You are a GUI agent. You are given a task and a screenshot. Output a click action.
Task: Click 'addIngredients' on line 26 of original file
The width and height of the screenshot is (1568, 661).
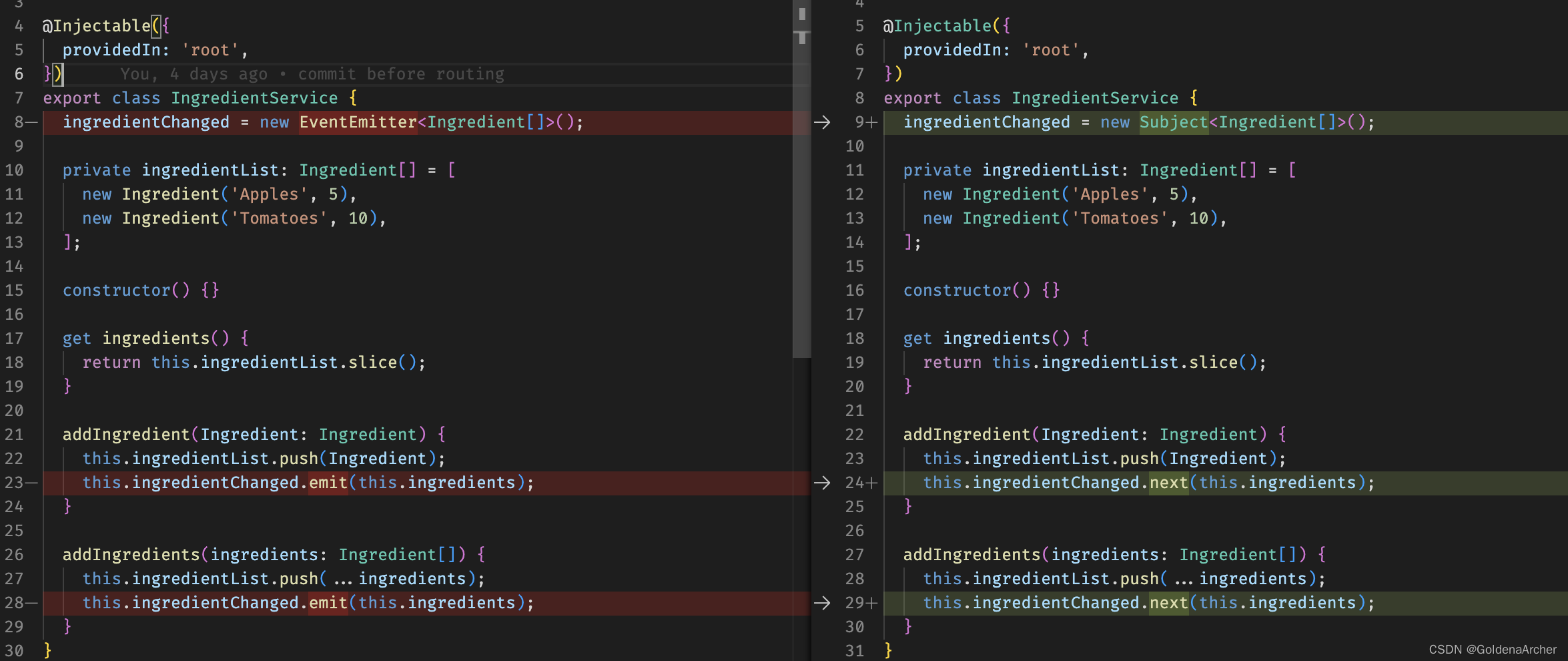coord(131,555)
